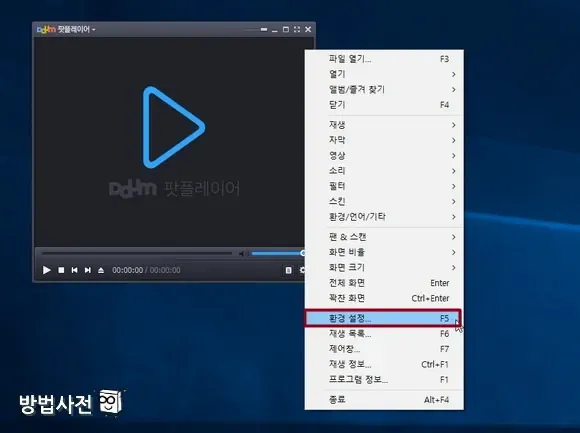Maximize the 팟플레이어 window
Viewport: 580px width, 433px height.
[286, 29]
